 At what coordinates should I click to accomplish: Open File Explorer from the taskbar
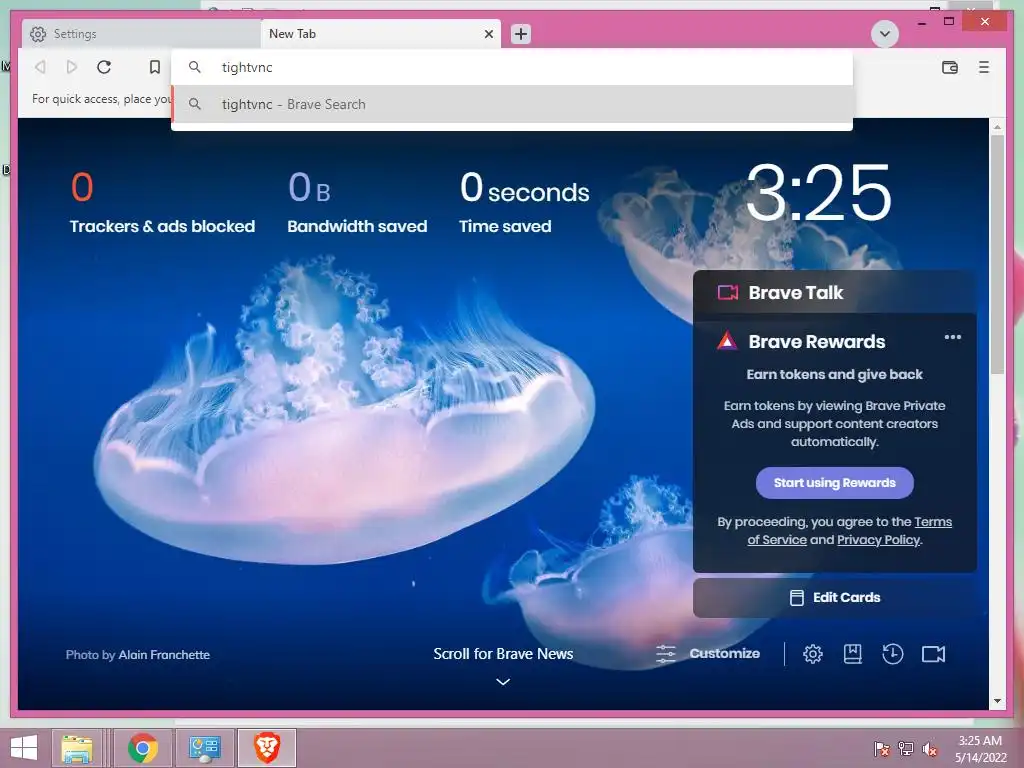pyautogui.click(x=76, y=748)
